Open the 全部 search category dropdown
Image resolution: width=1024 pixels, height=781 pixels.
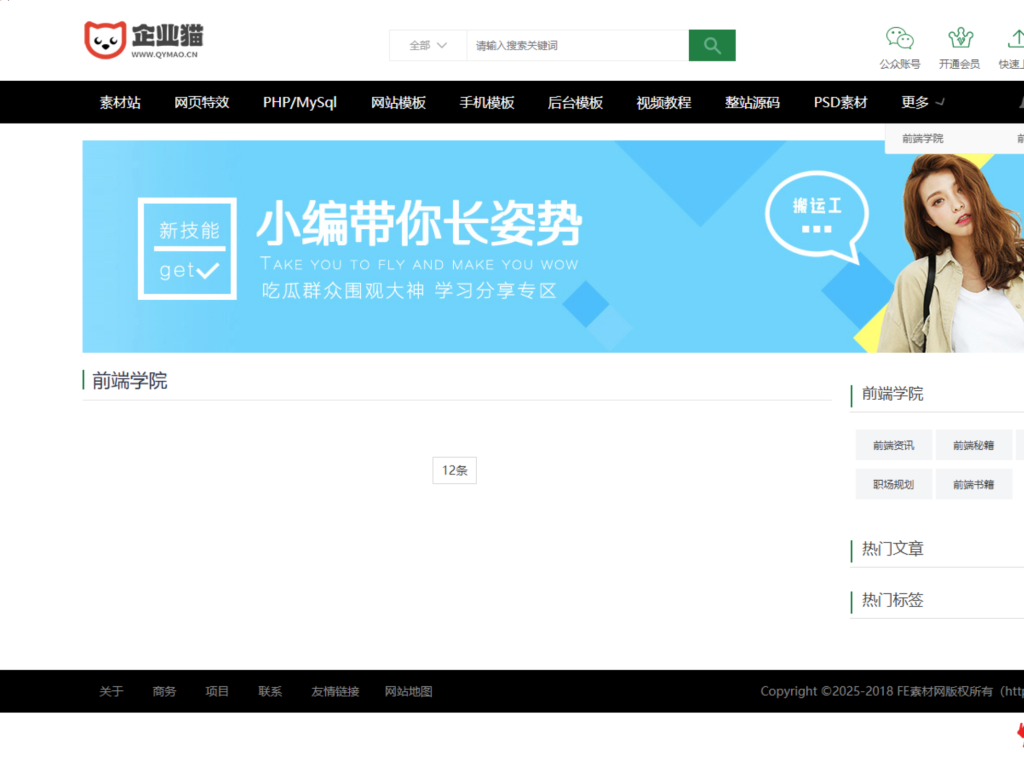tap(427, 45)
